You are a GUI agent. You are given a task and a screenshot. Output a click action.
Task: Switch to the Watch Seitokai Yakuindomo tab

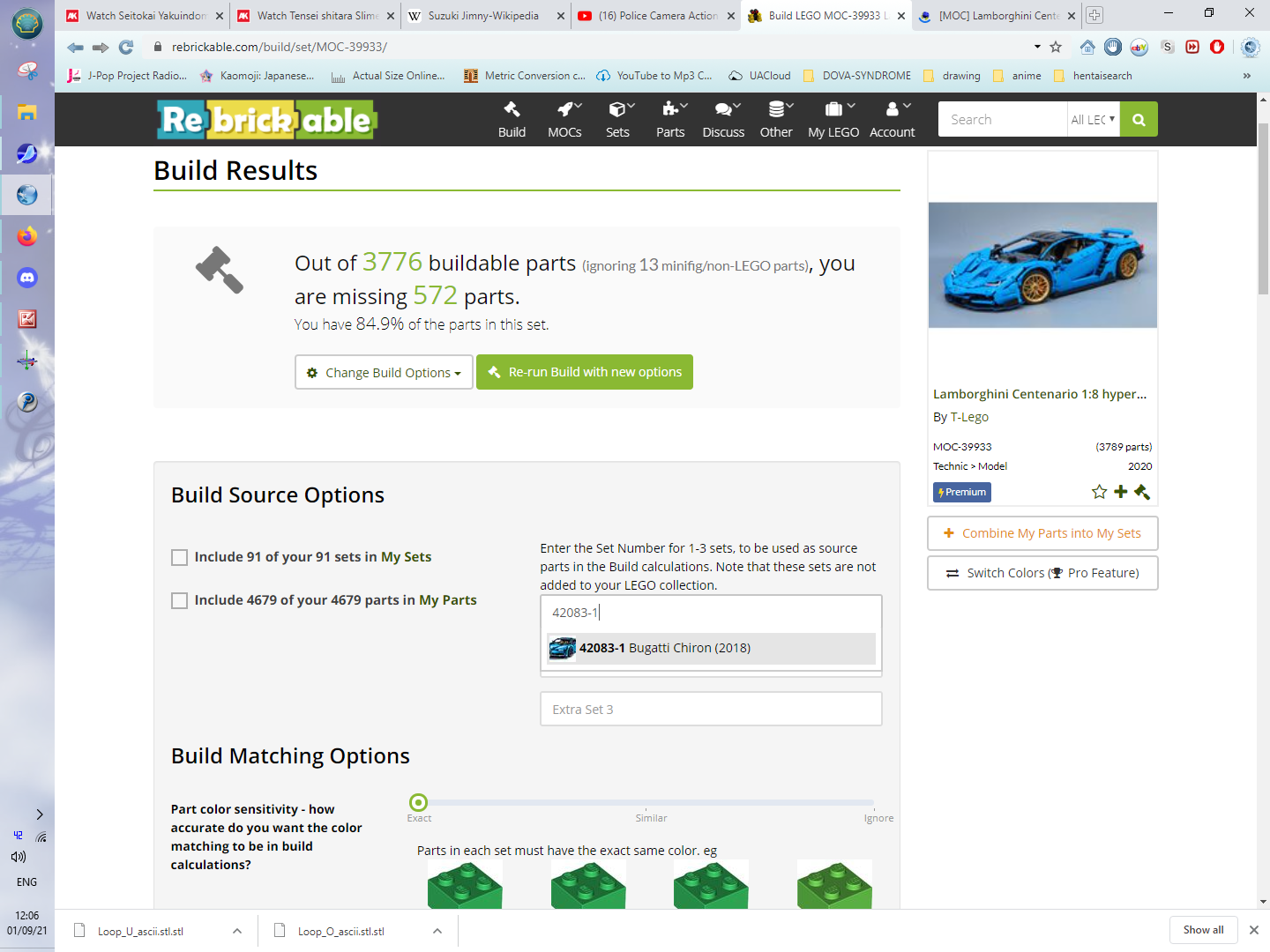click(146, 16)
